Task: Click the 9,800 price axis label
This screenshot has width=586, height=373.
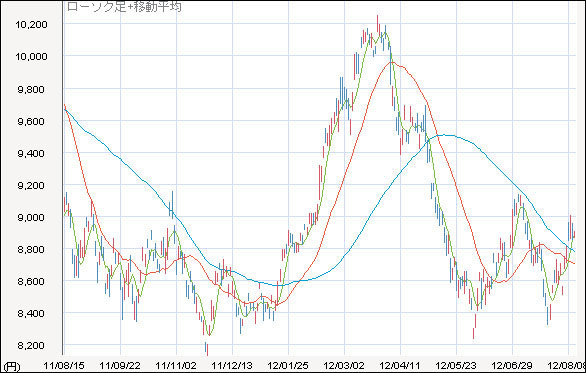Action: click(x=31, y=89)
